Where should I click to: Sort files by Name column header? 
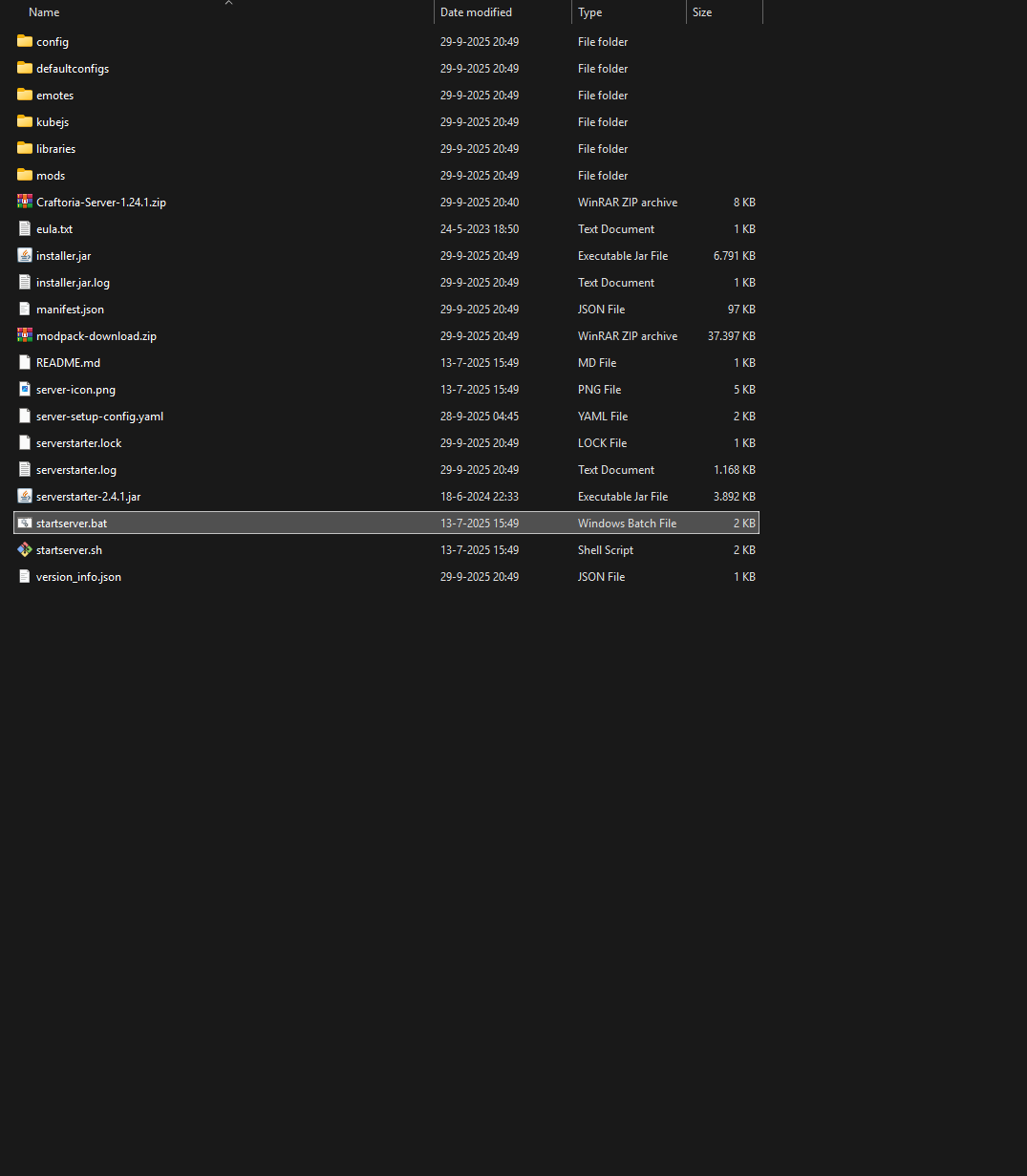click(x=44, y=12)
